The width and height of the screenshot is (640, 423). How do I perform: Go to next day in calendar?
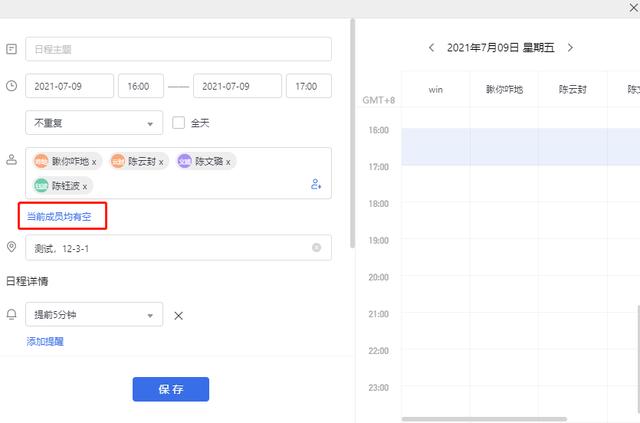(570, 47)
